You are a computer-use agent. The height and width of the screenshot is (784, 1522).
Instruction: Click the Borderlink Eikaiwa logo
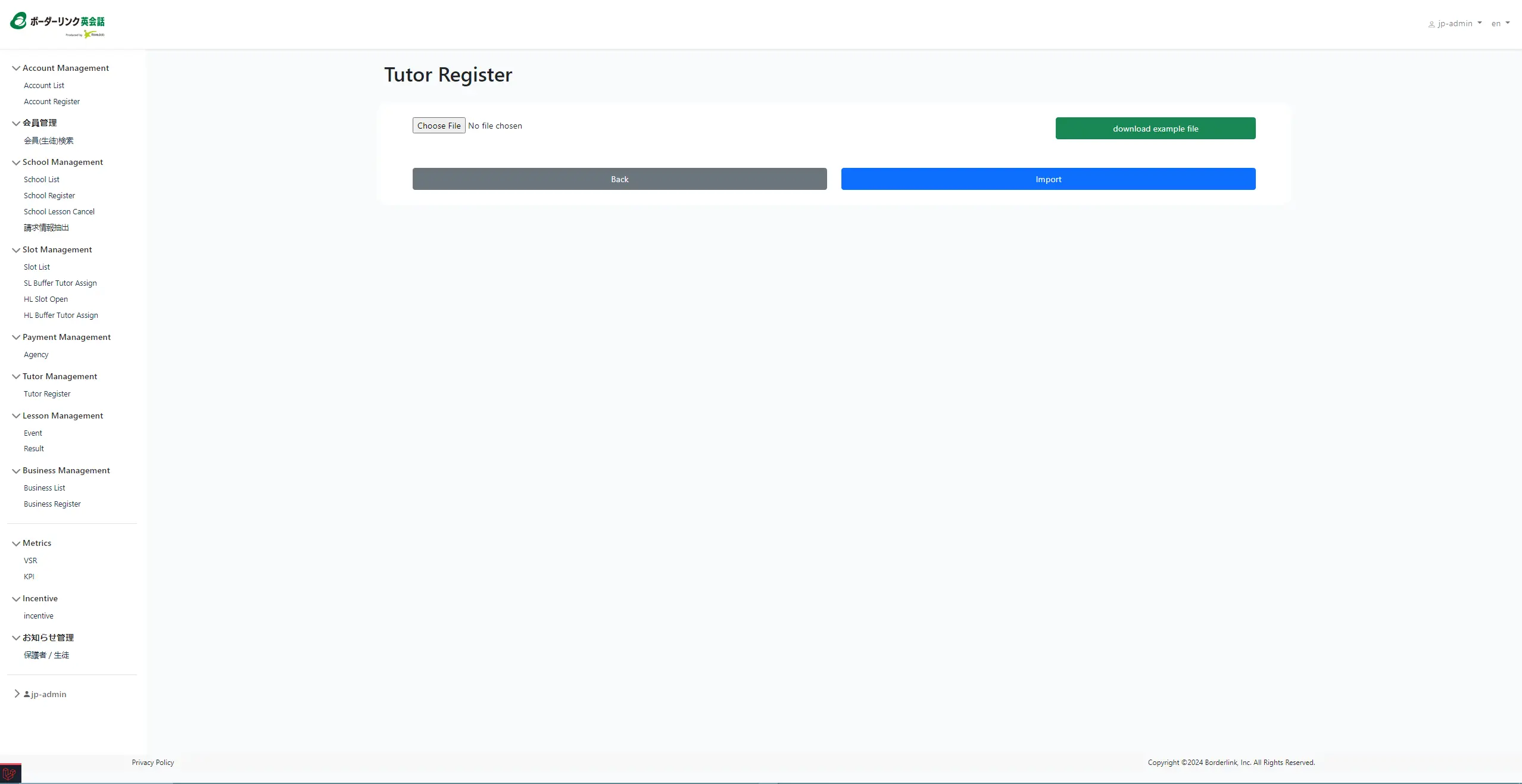tap(57, 24)
